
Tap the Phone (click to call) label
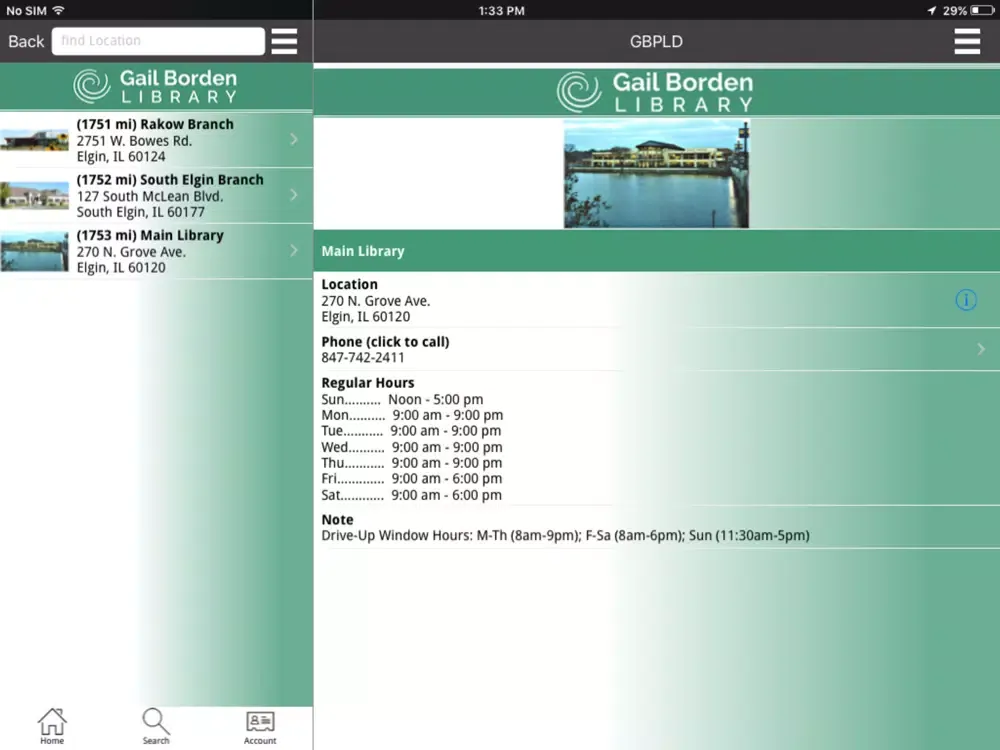(385, 342)
